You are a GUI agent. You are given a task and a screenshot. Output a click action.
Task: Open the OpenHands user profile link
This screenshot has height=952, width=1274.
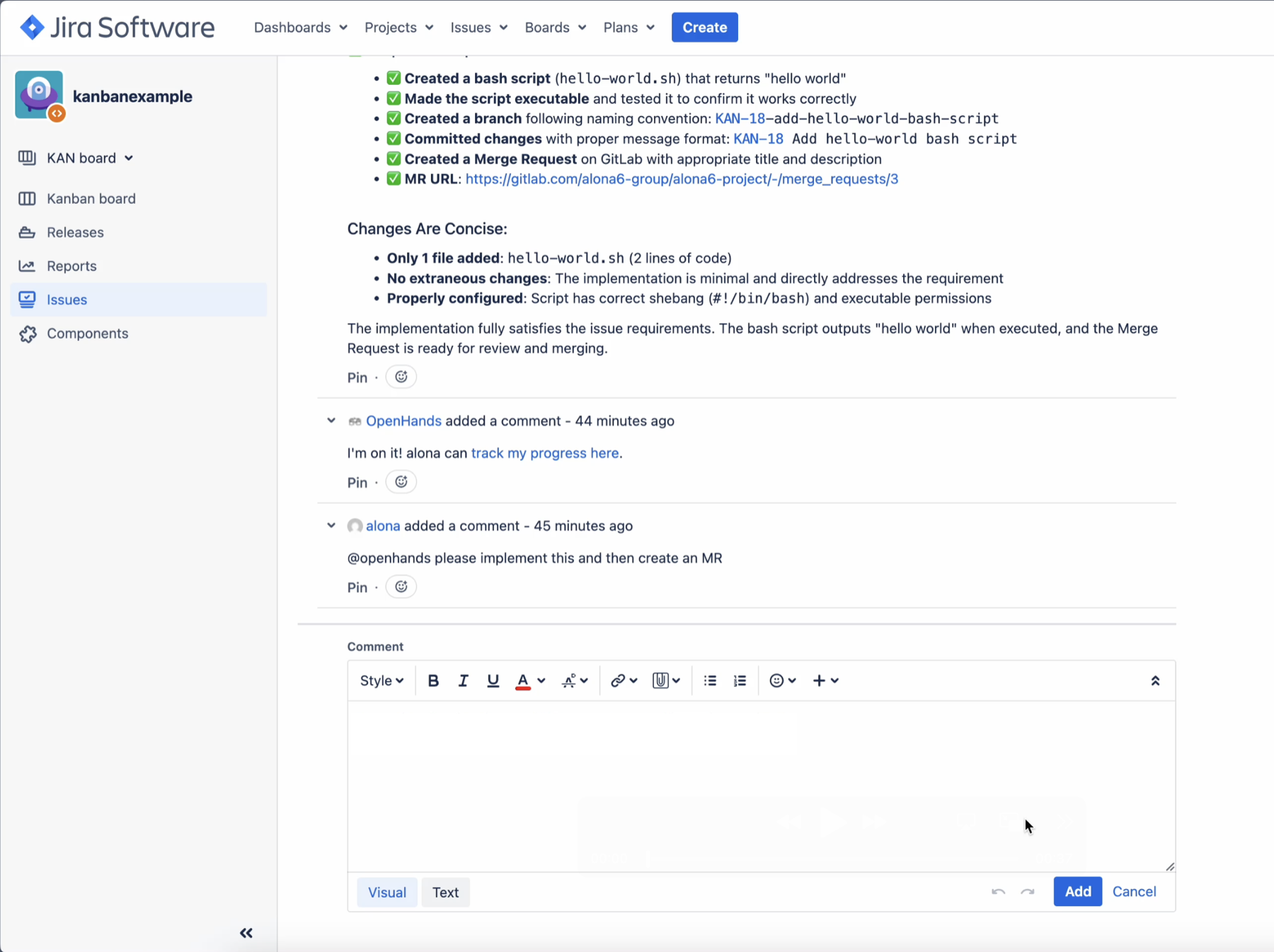(403, 420)
